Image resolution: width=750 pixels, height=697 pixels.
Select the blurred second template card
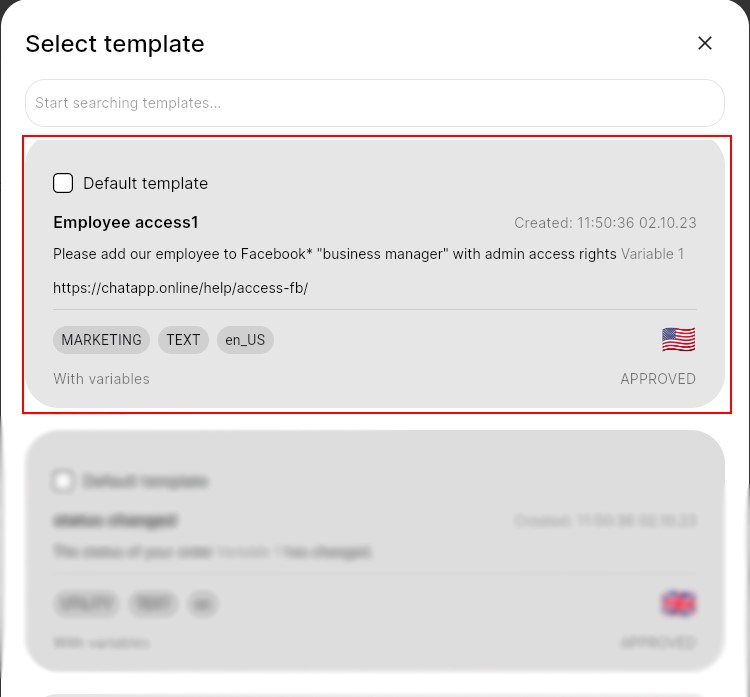click(374, 560)
